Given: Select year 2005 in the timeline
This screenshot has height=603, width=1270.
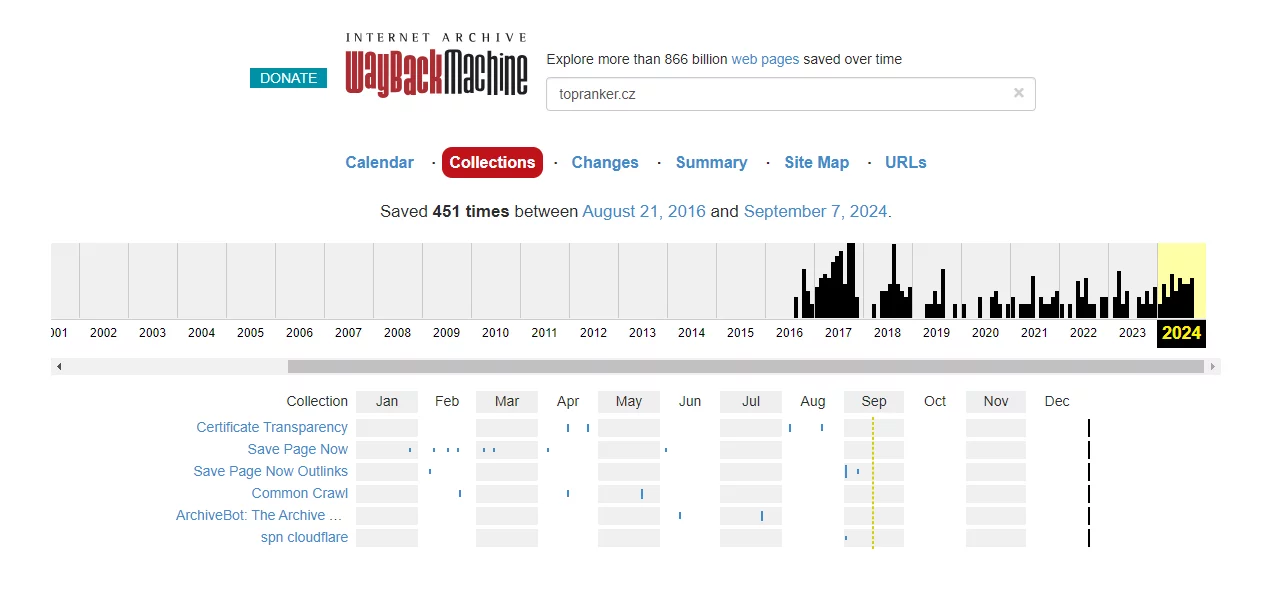Looking at the screenshot, I should pos(250,333).
